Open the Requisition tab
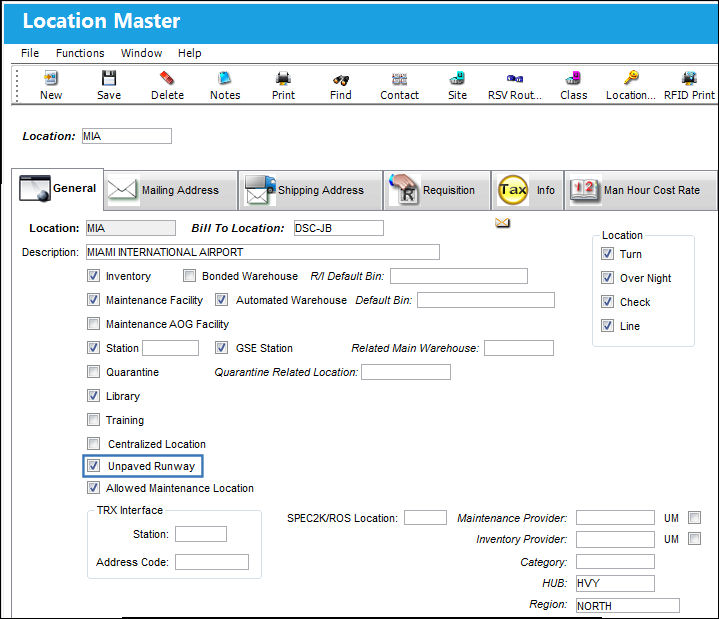 click(x=437, y=190)
